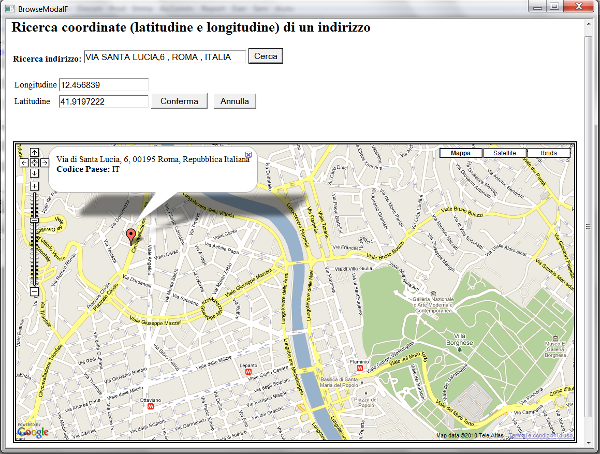Minimize the BrowseModalF window
This screenshot has height=454, width=600.
click(539, 7)
